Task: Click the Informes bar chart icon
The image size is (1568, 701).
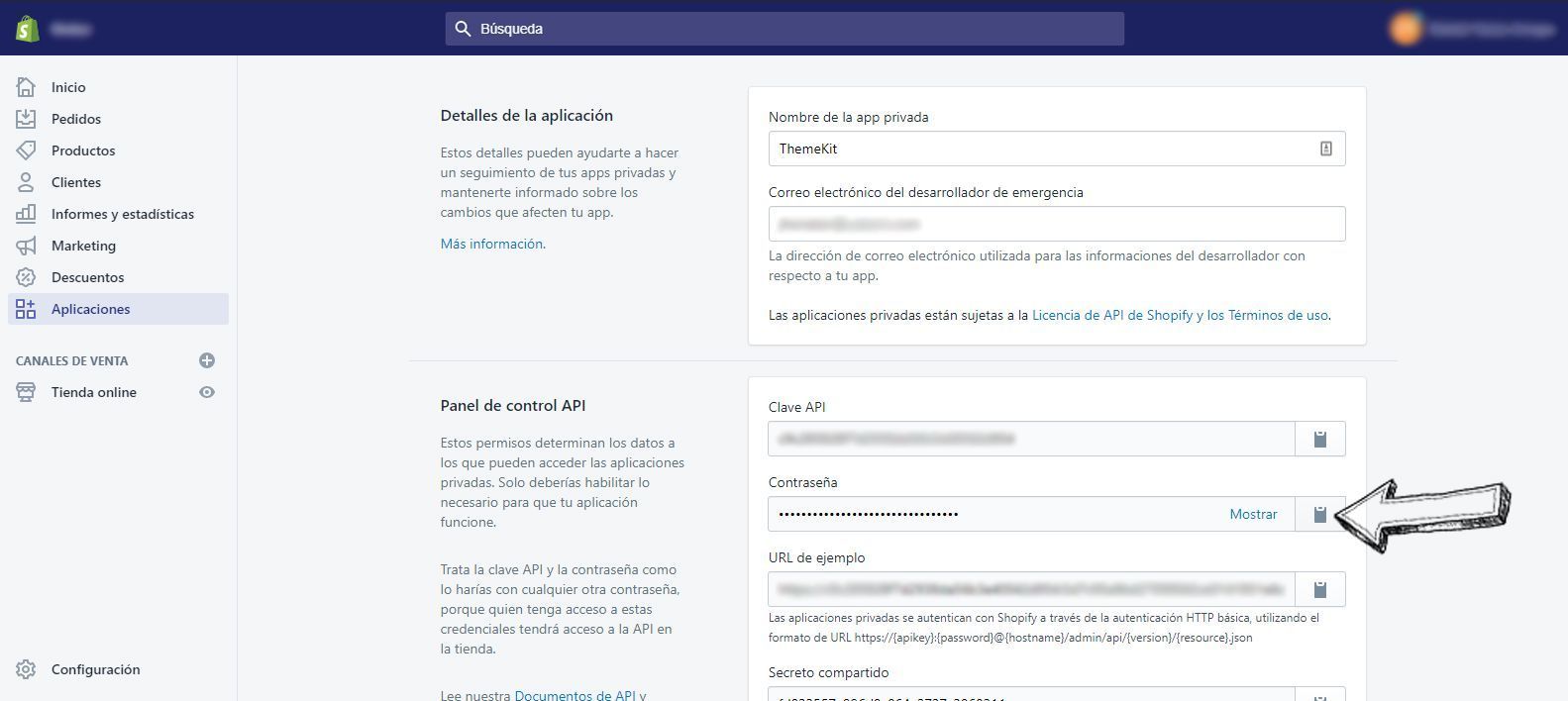Action: click(x=26, y=214)
